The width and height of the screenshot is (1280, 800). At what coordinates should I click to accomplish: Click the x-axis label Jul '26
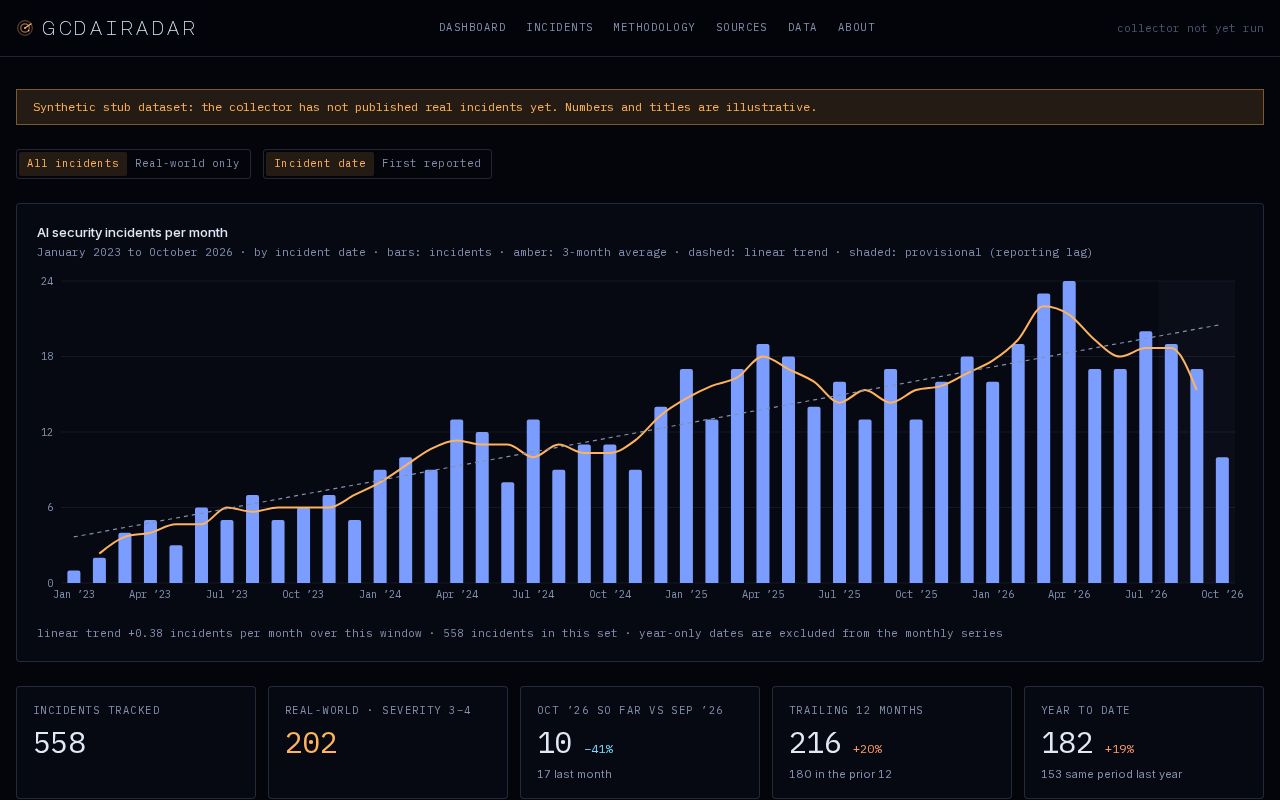[1146, 595]
